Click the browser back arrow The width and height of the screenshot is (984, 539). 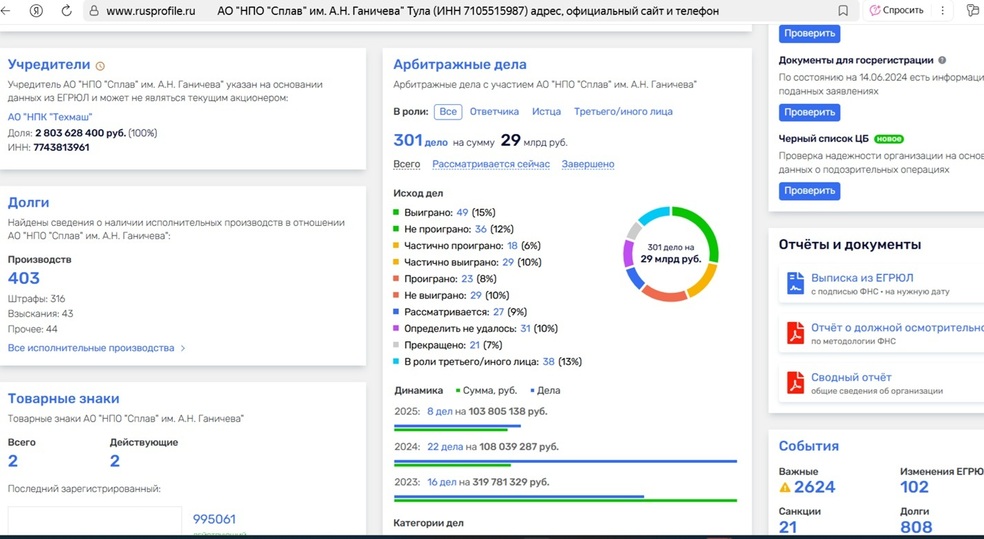(x=11, y=10)
